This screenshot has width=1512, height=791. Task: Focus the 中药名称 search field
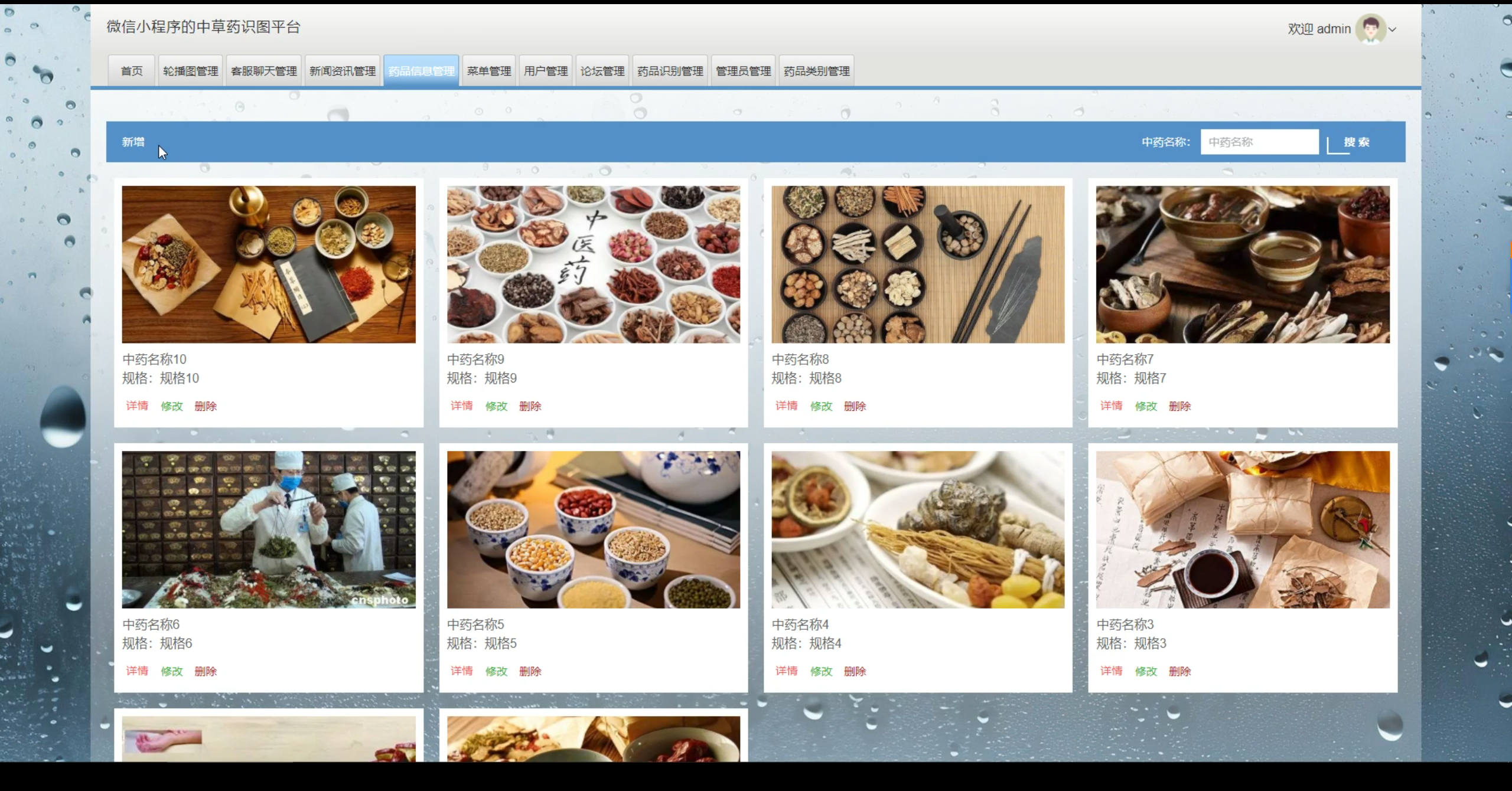click(1259, 142)
